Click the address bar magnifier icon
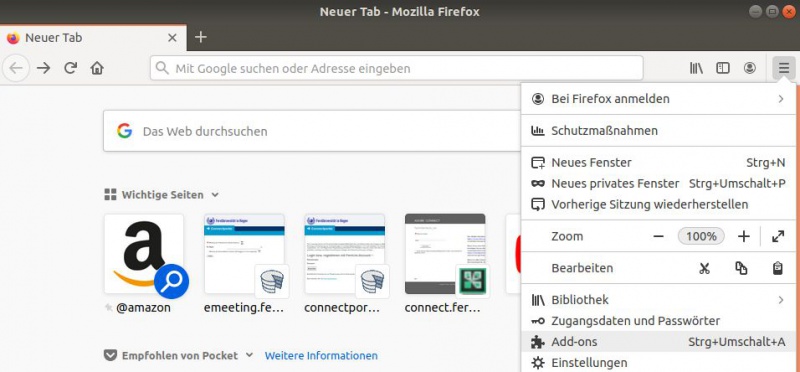 tap(162, 68)
